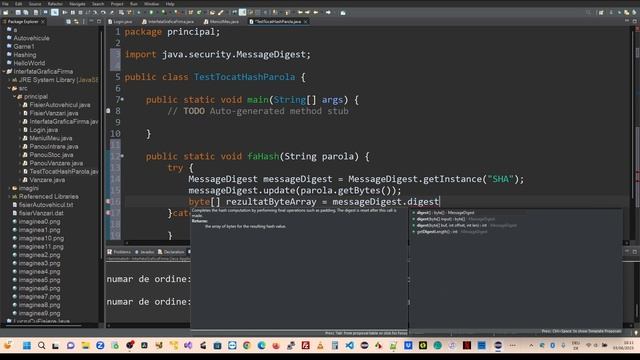Switch to the Login.java editor tab
Screen dimensions: 640x360
pos(120,22)
